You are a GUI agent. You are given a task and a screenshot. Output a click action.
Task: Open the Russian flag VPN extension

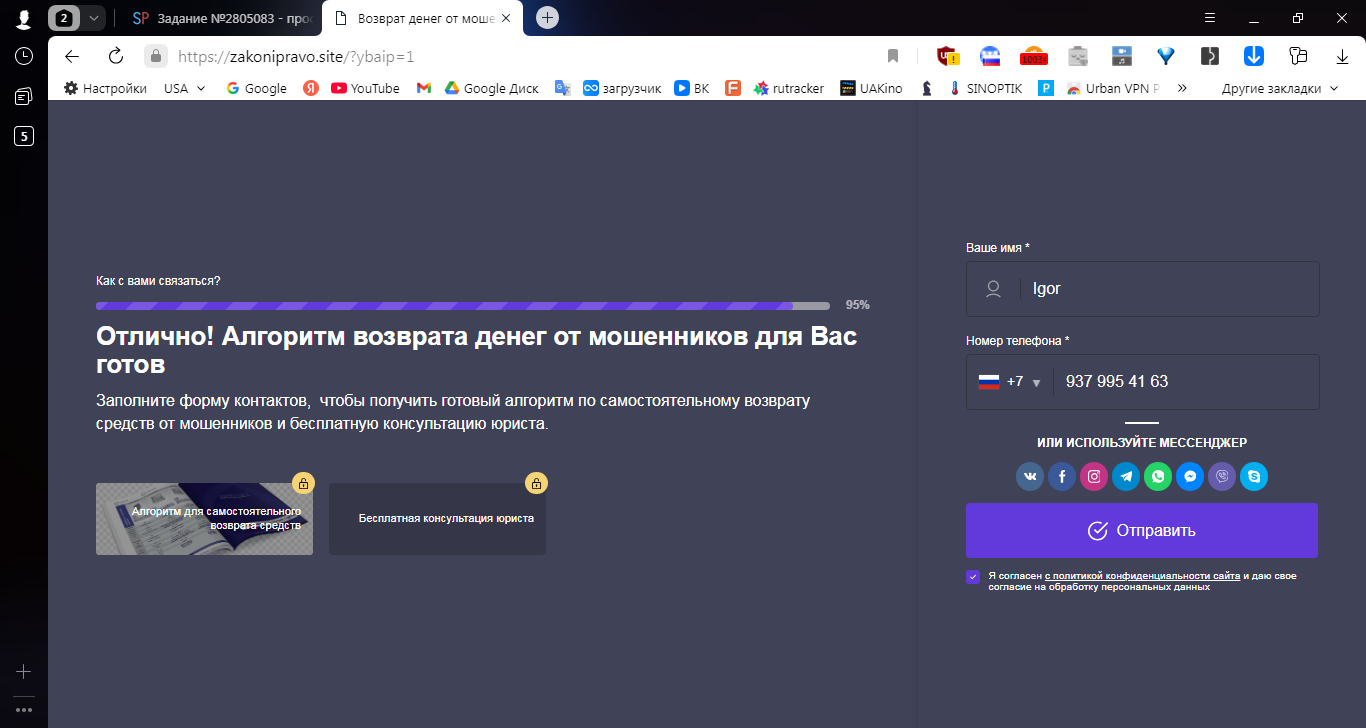pyautogui.click(x=990, y=56)
